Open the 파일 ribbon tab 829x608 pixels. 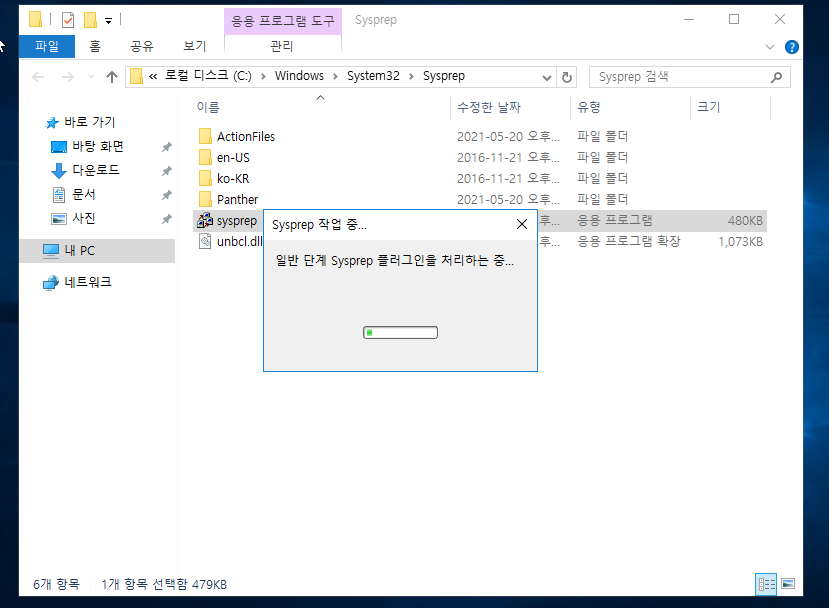click(47, 47)
